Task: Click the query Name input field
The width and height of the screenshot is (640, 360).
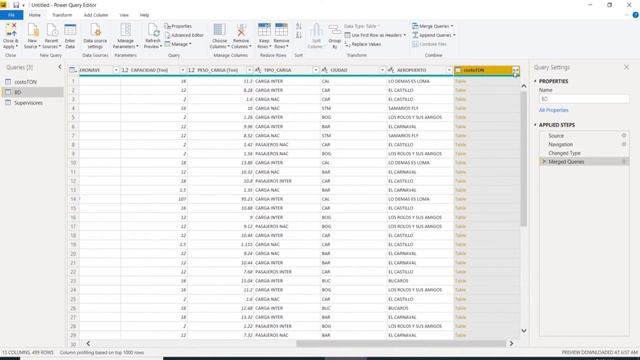Action: point(584,99)
